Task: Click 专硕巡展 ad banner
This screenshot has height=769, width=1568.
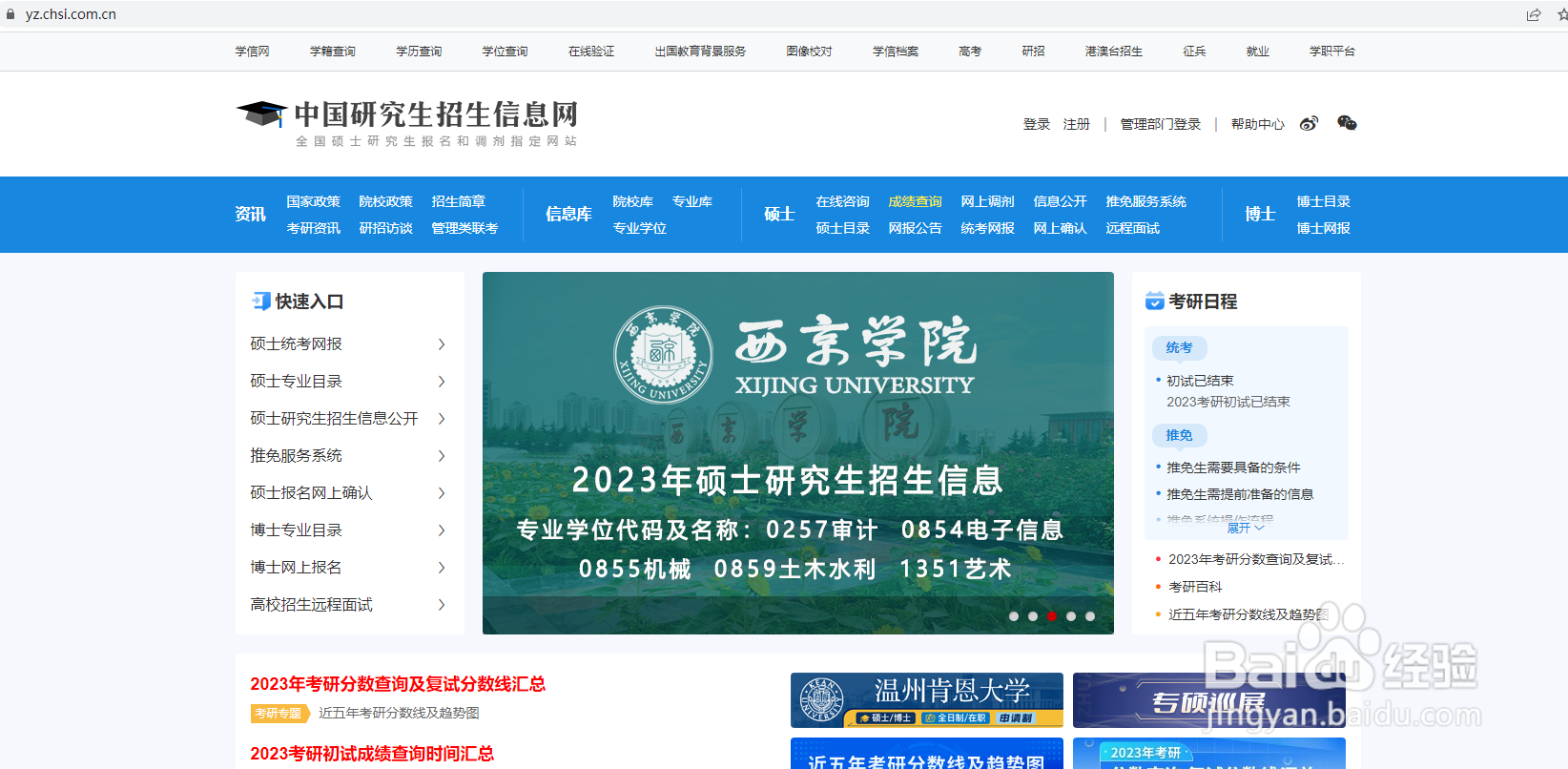Action: coord(1209,700)
